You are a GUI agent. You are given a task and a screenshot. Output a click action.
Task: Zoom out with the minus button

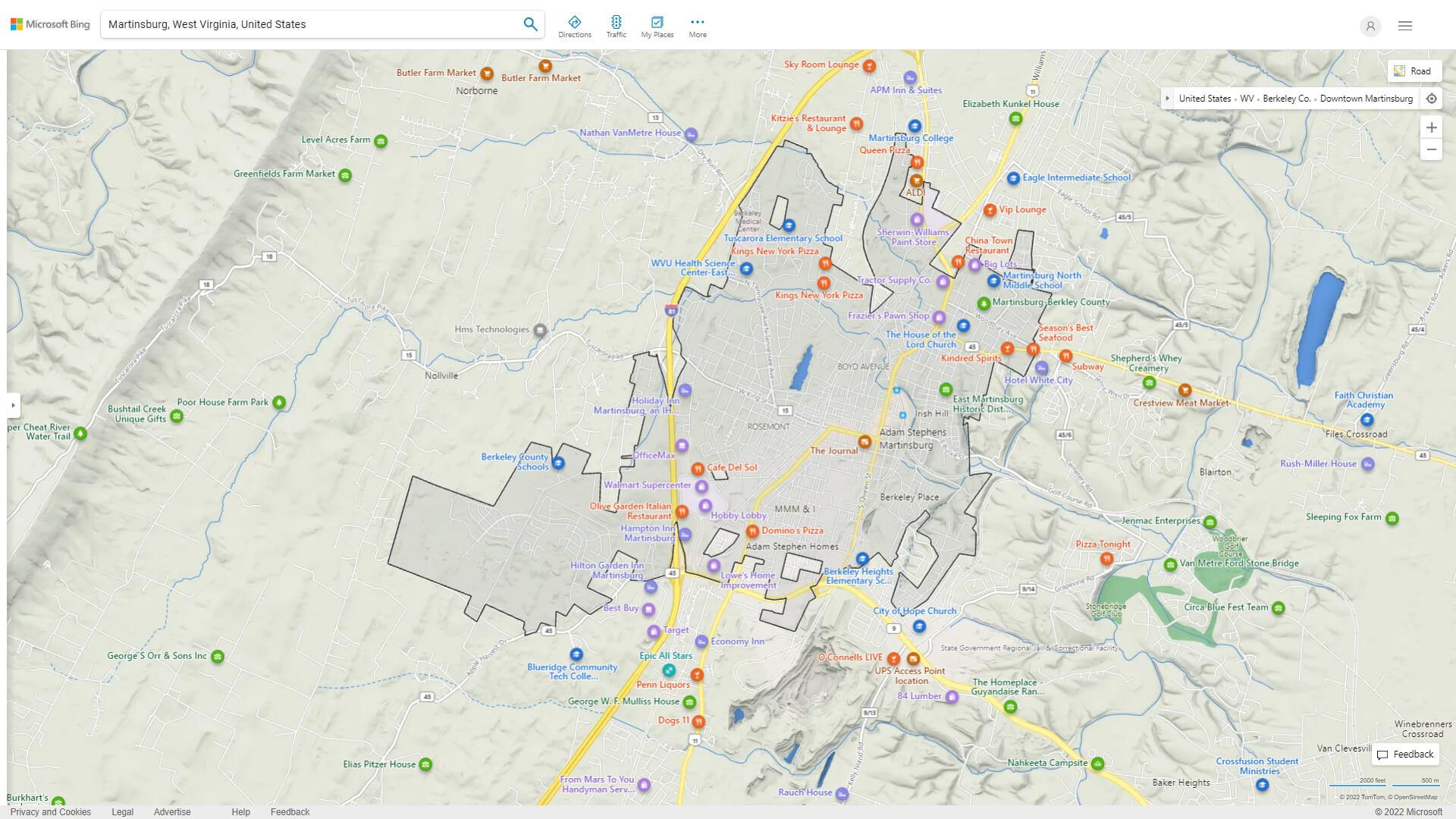point(1431,149)
